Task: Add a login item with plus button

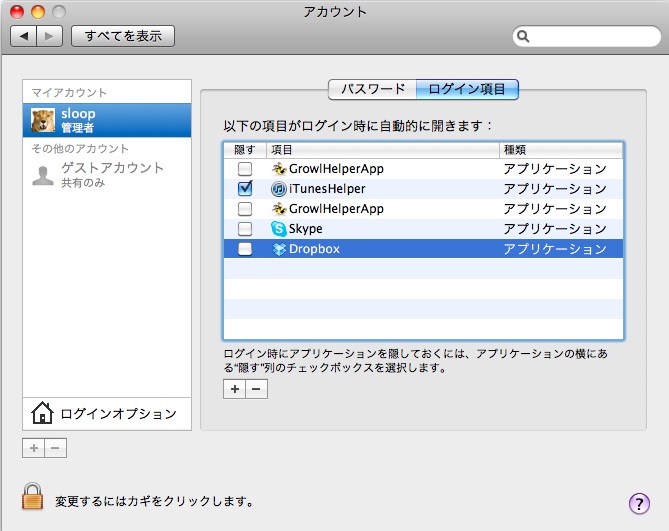Action: click(x=234, y=389)
